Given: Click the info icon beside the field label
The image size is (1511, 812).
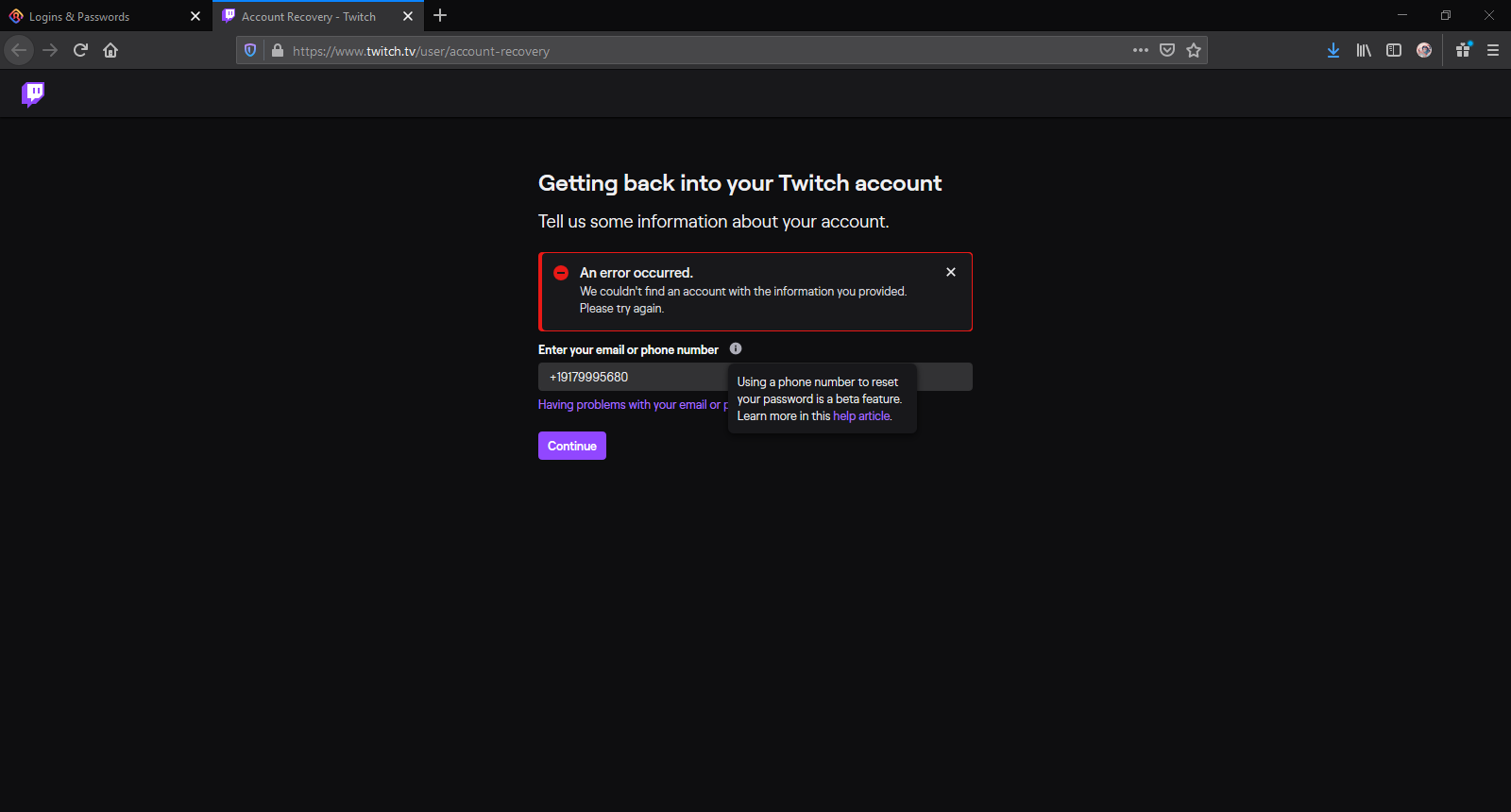Looking at the screenshot, I should (736, 348).
